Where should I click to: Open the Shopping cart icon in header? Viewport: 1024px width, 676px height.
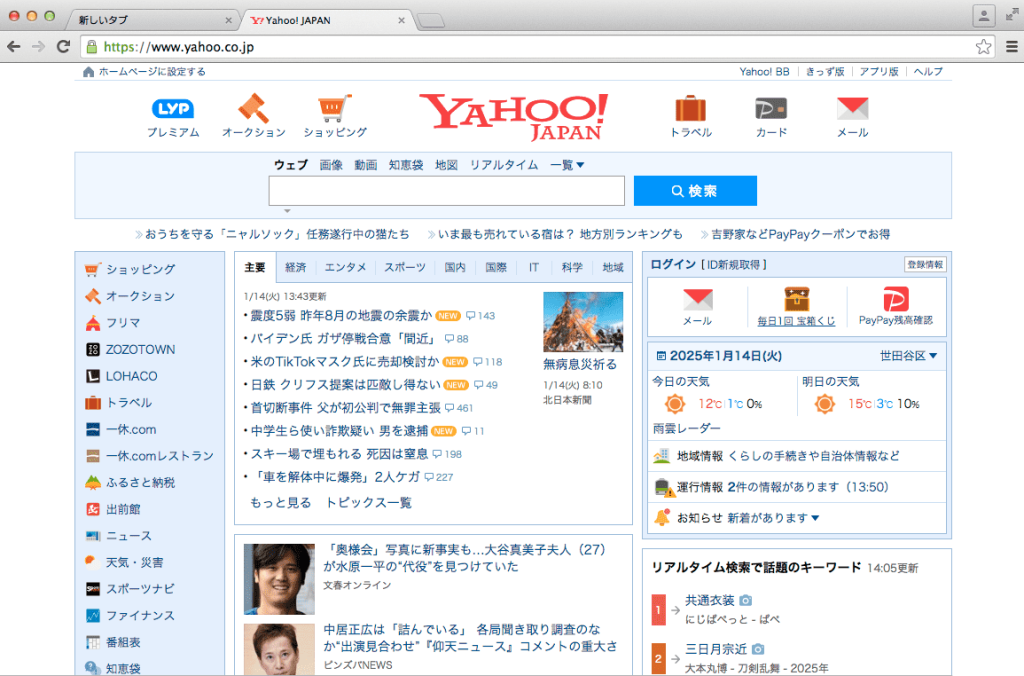pos(334,108)
